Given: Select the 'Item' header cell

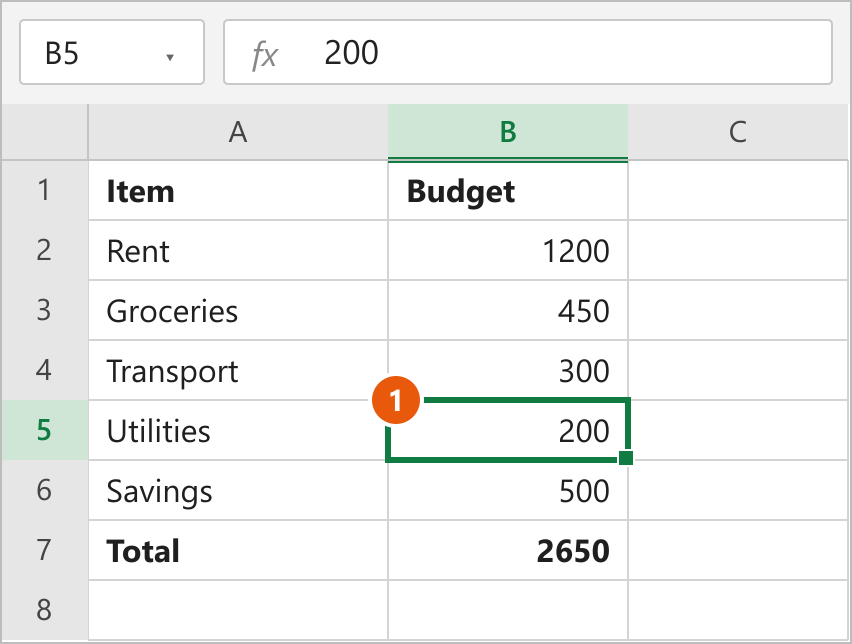Looking at the screenshot, I should pos(238,190).
